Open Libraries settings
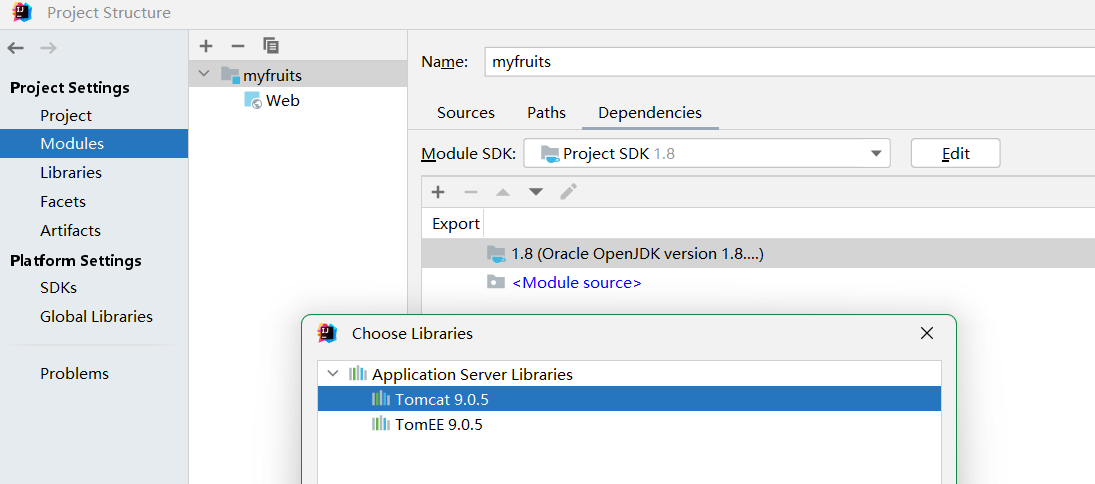This screenshot has width=1095, height=484. tap(71, 172)
